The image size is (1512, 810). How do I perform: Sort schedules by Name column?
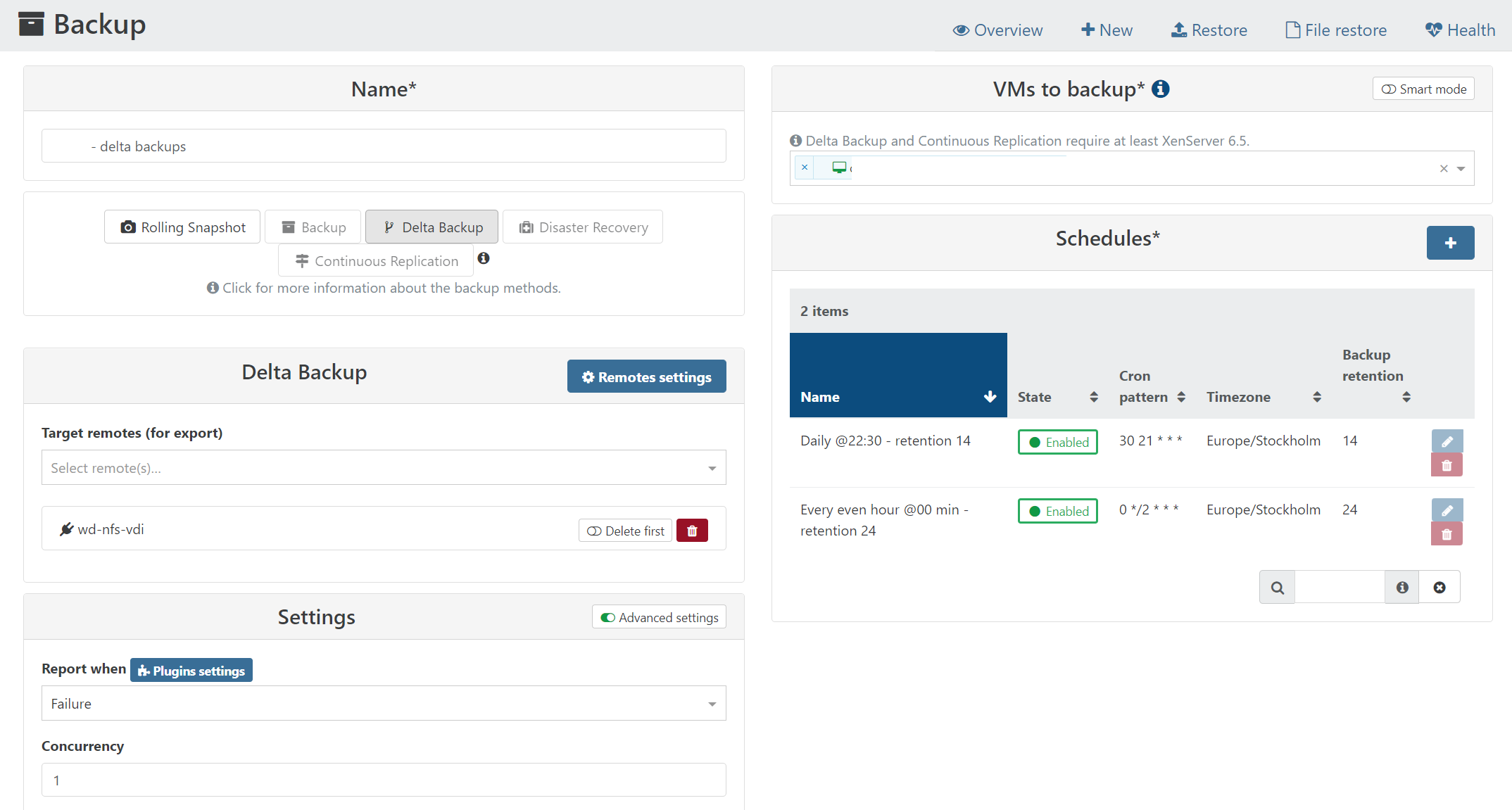[898, 375]
